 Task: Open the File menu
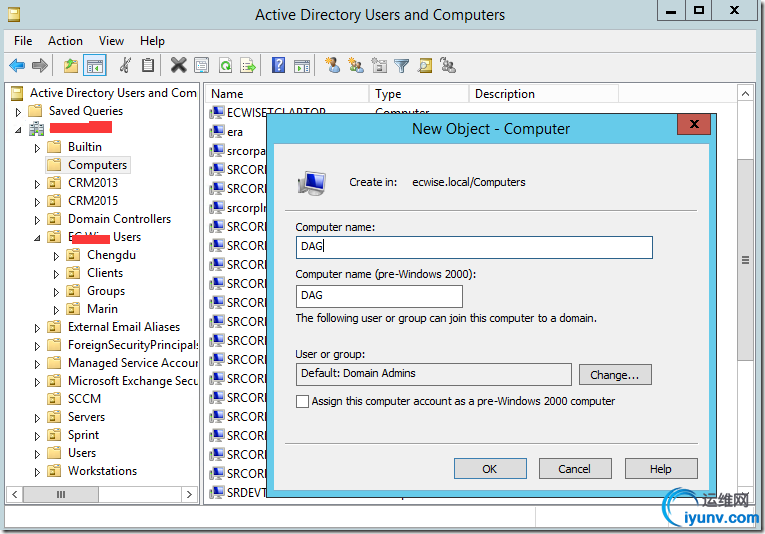[x=23, y=41]
